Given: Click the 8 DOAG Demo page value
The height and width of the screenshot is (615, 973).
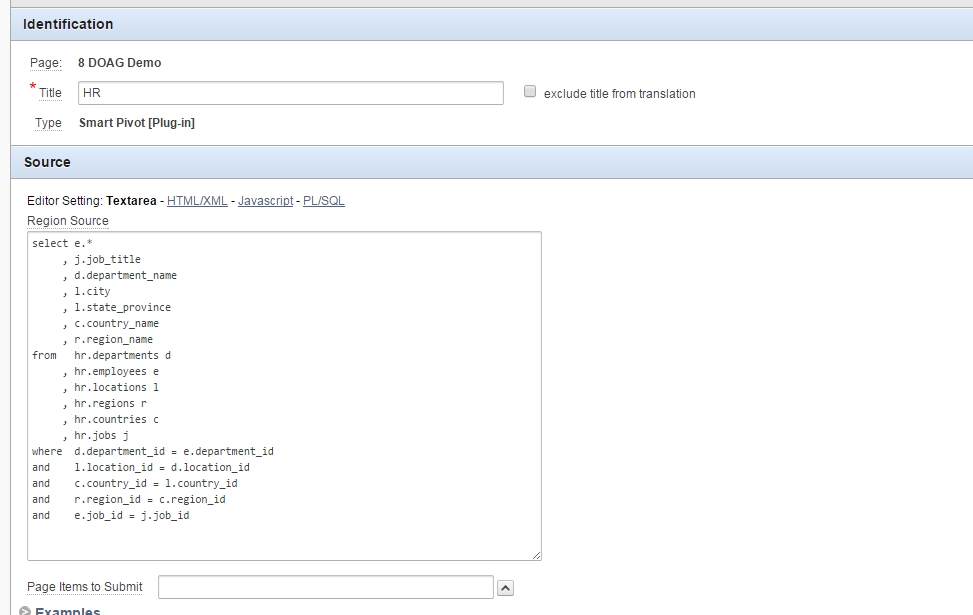Looking at the screenshot, I should pyautogui.click(x=119, y=63).
